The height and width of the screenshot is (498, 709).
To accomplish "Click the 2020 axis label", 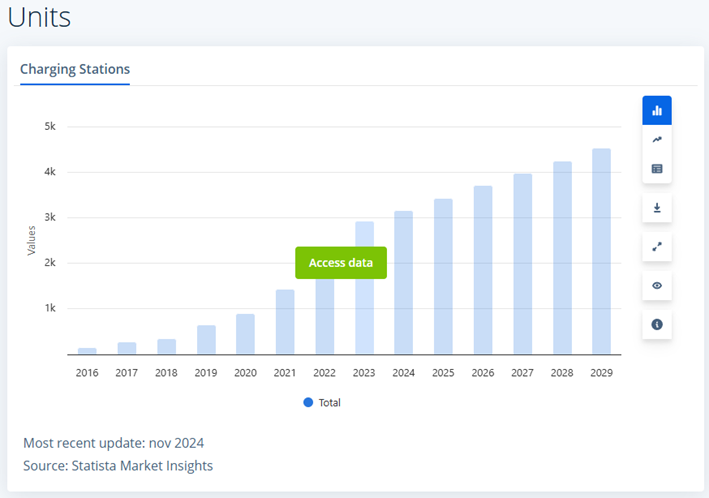I will point(245,373).
